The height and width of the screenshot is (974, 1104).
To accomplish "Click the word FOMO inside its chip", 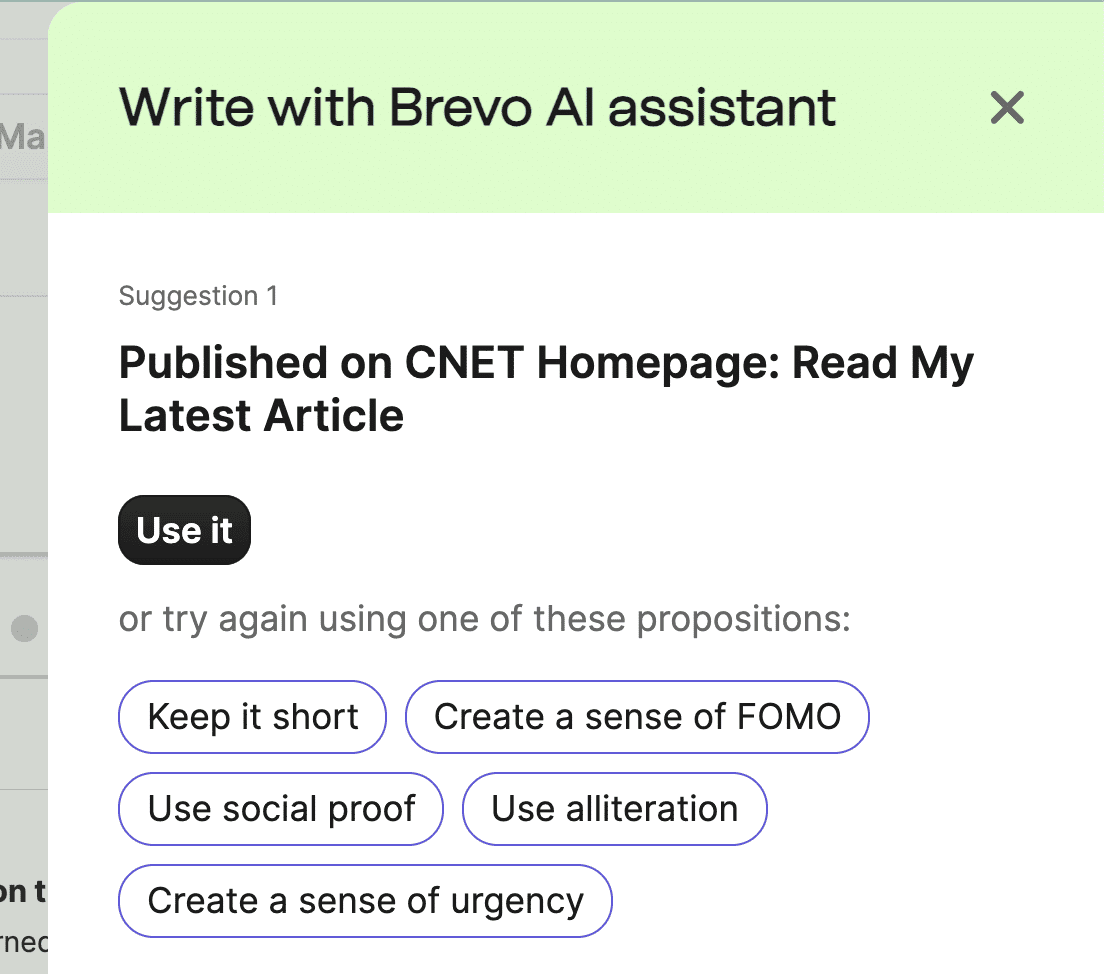I will pyautogui.click(x=789, y=717).
